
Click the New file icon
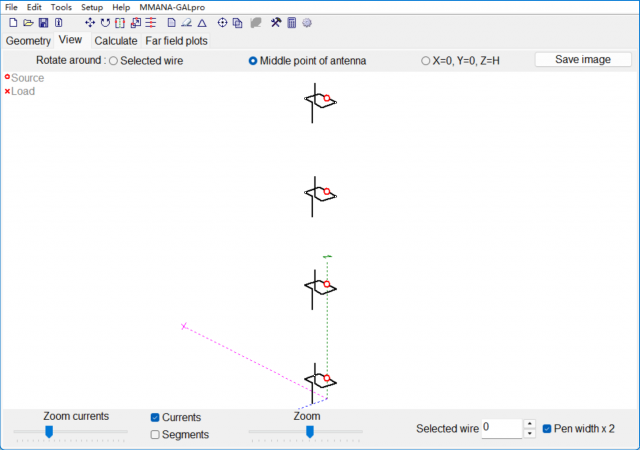click(13, 22)
